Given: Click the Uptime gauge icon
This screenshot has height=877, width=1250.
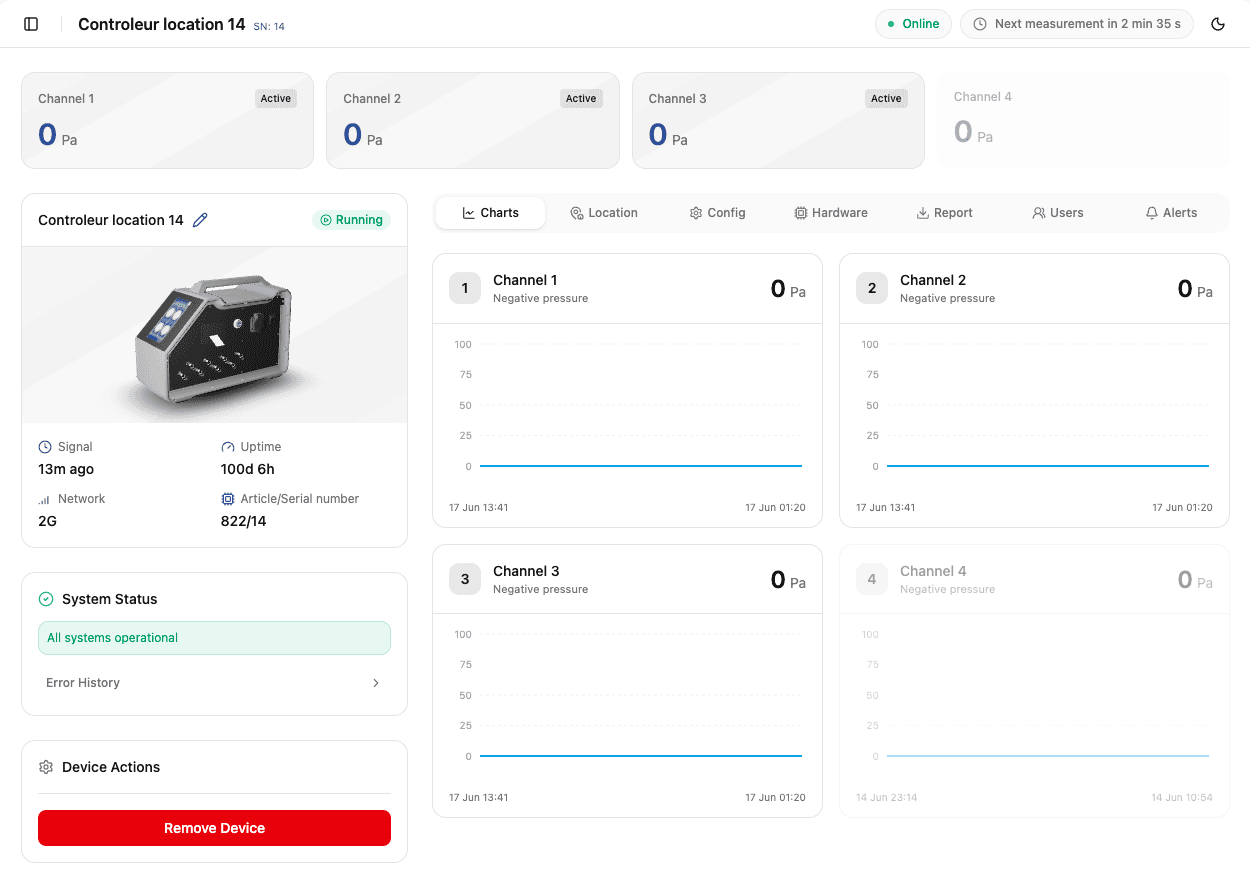Looking at the screenshot, I should [x=228, y=447].
